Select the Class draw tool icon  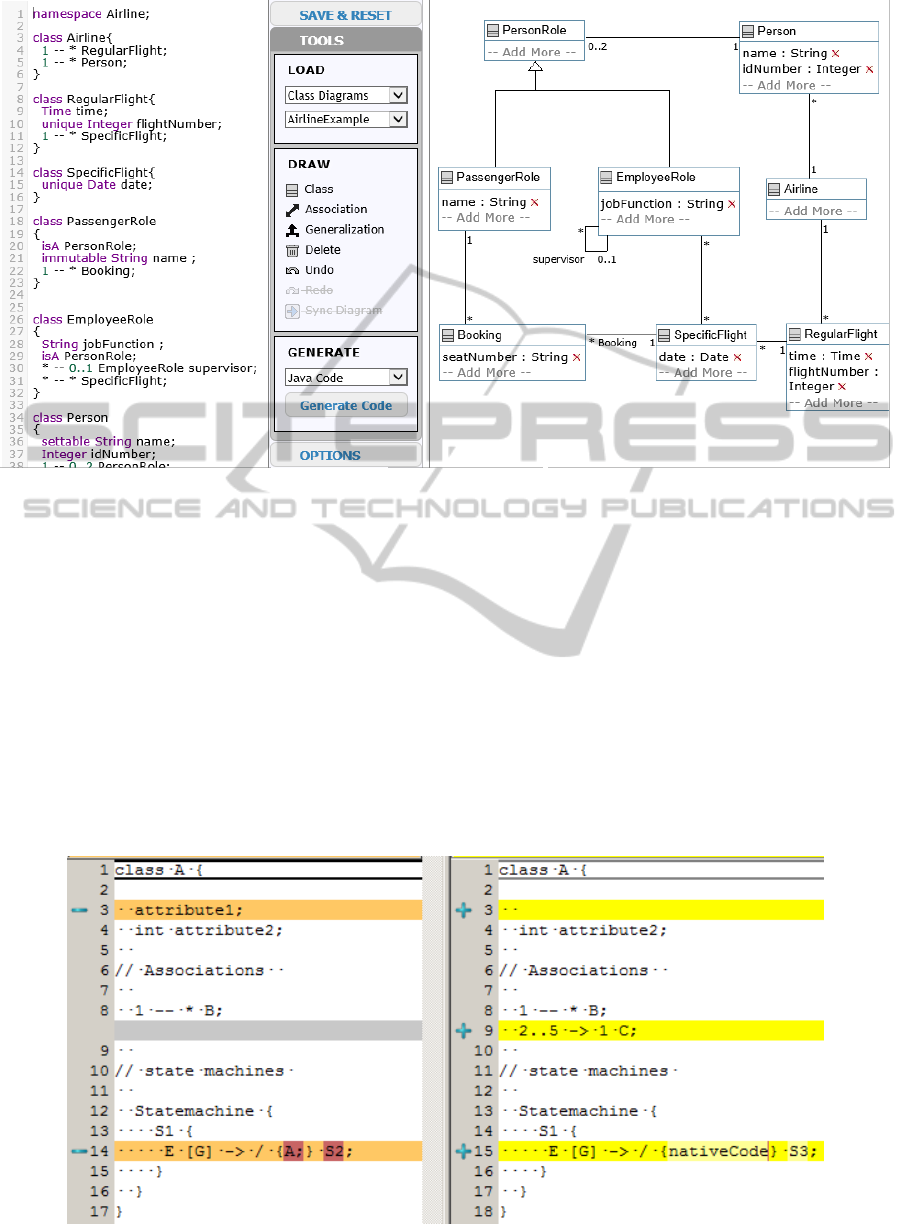point(292,189)
